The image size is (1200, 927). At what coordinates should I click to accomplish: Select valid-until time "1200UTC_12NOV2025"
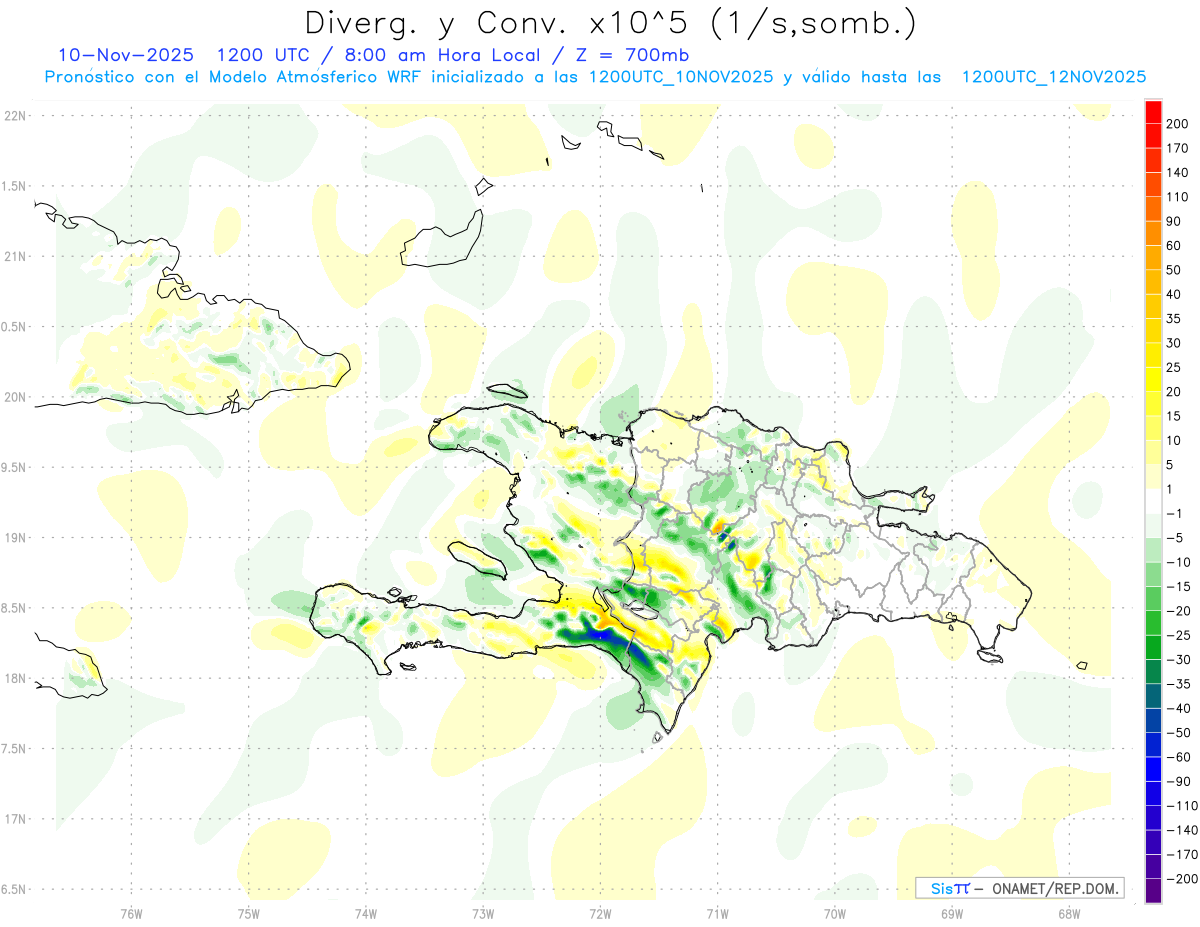(1054, 77)
